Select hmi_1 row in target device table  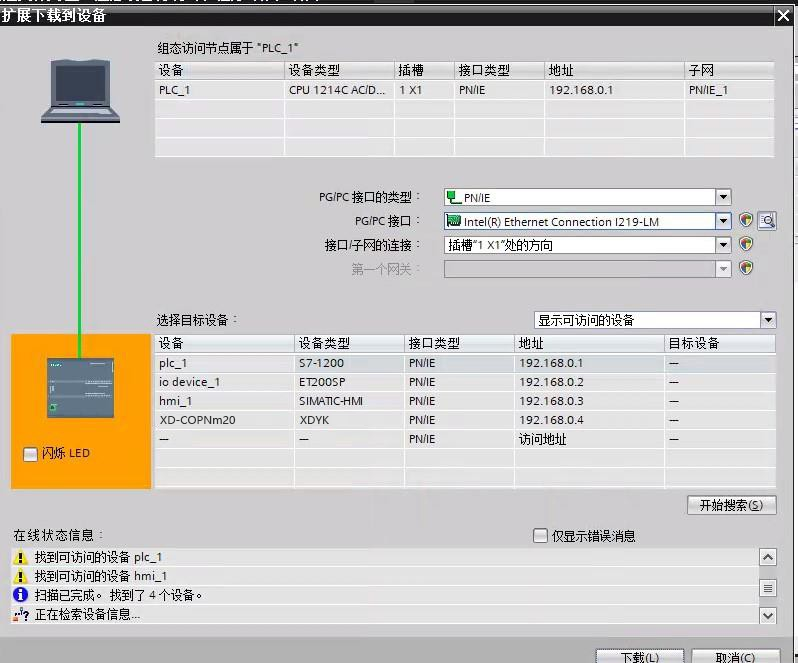465,401
